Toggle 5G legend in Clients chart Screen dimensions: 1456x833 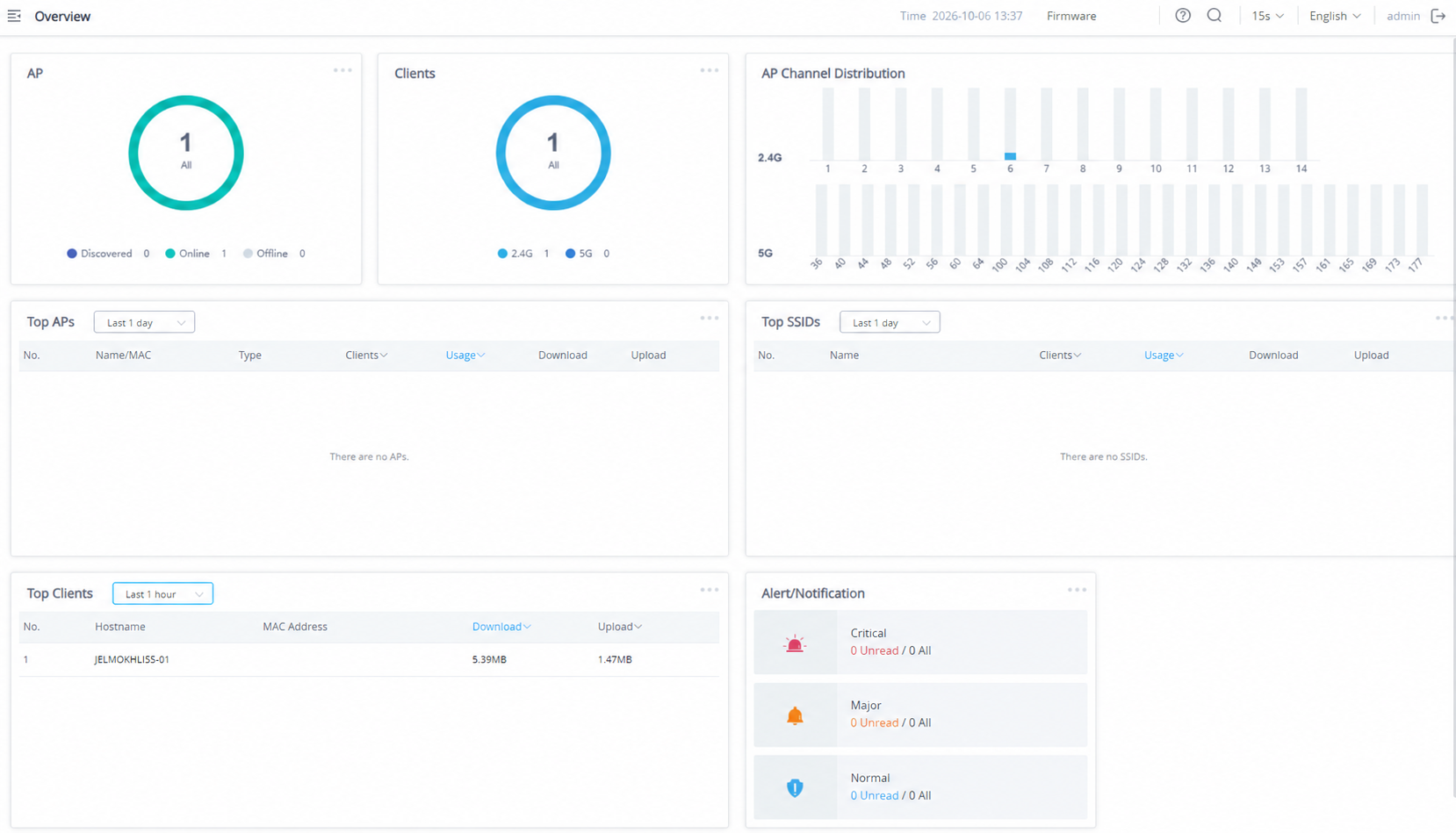[x=587, y=254]
